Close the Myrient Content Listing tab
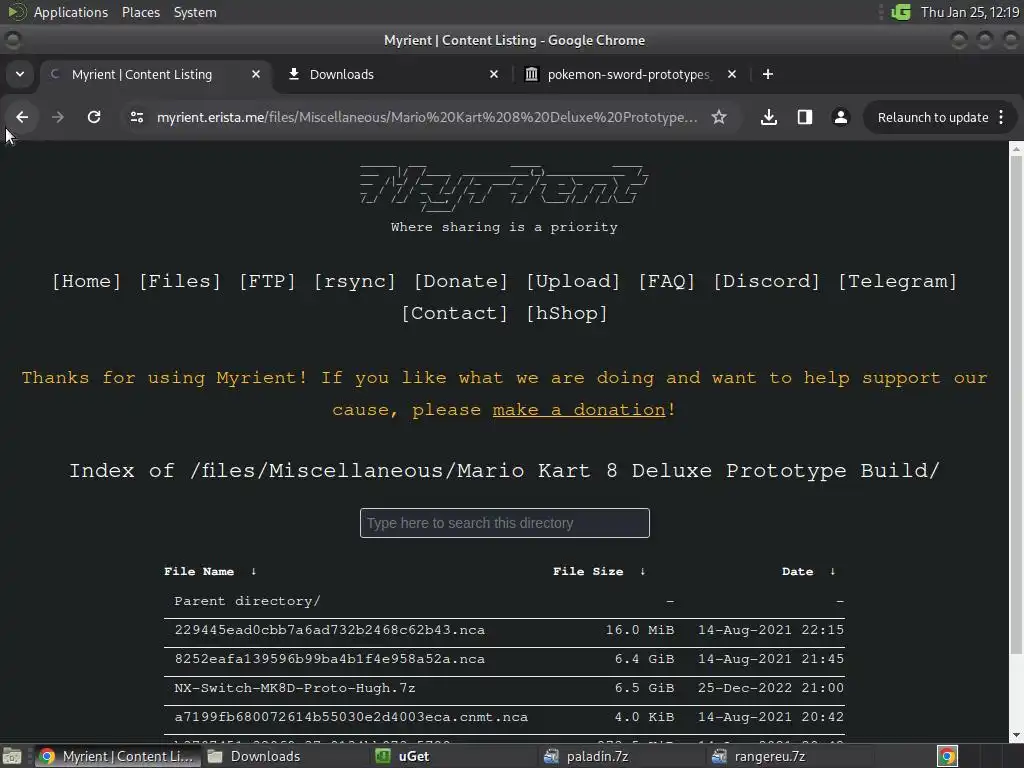Screen dimensions: 1024x768 [256, 74]
